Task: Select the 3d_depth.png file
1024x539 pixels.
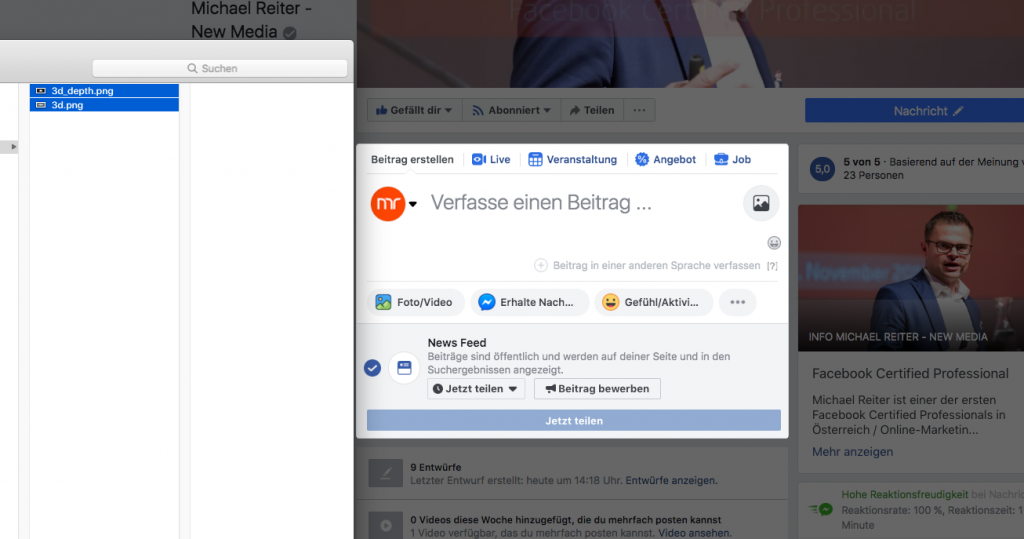Action: pos(104,91)
